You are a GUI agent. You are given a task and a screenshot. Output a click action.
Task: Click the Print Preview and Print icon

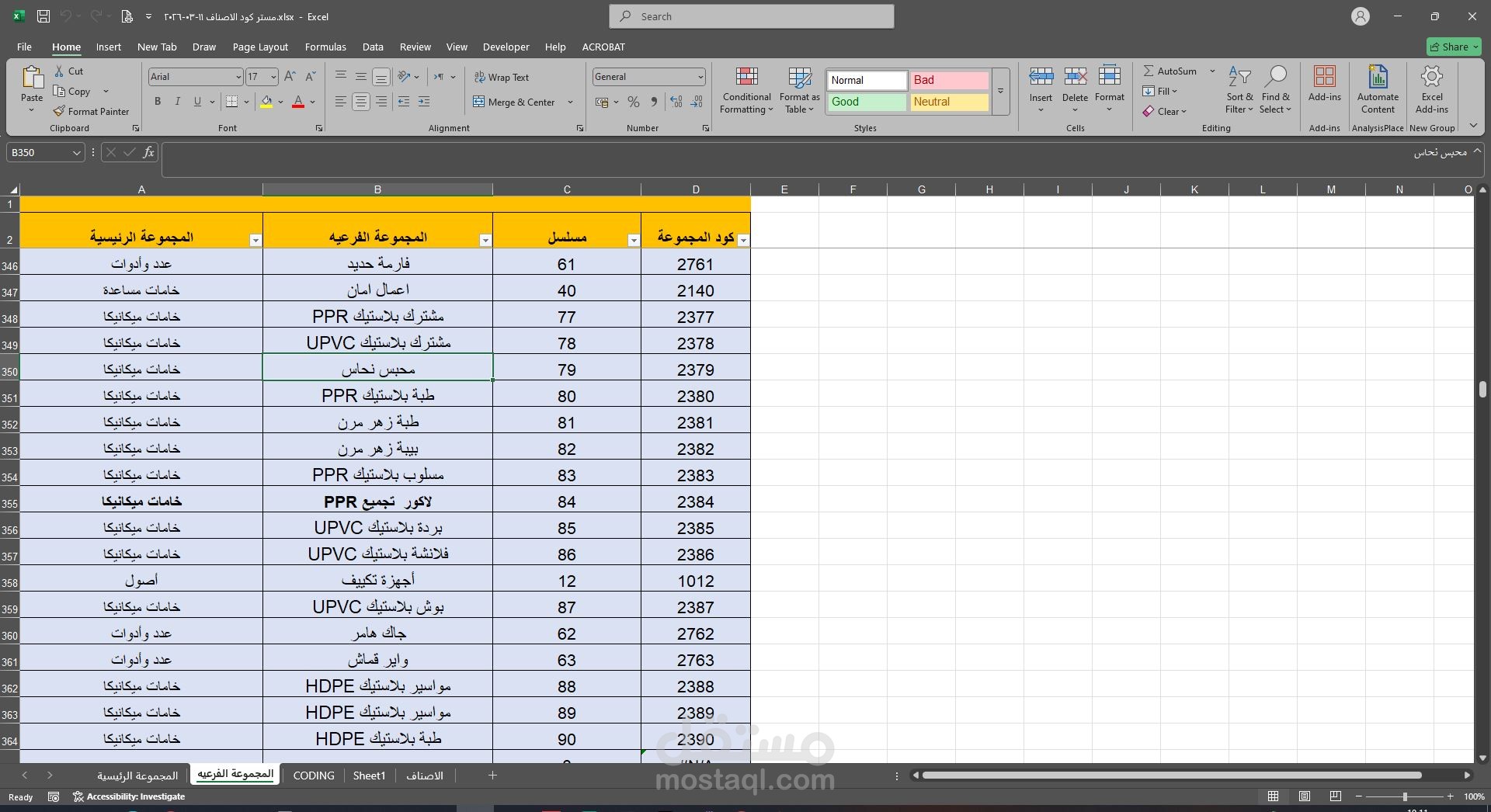pyautogui.click(x=127, y=16)
